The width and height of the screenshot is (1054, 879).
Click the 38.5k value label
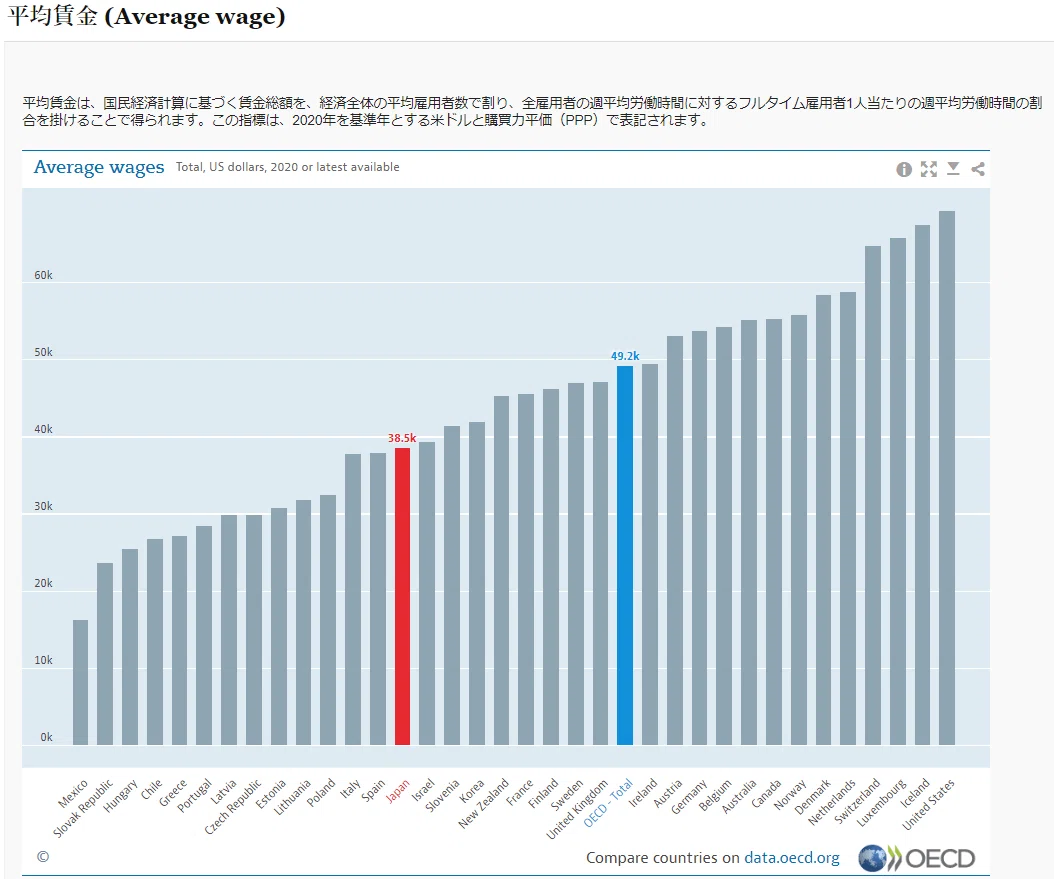pos(402,438)
